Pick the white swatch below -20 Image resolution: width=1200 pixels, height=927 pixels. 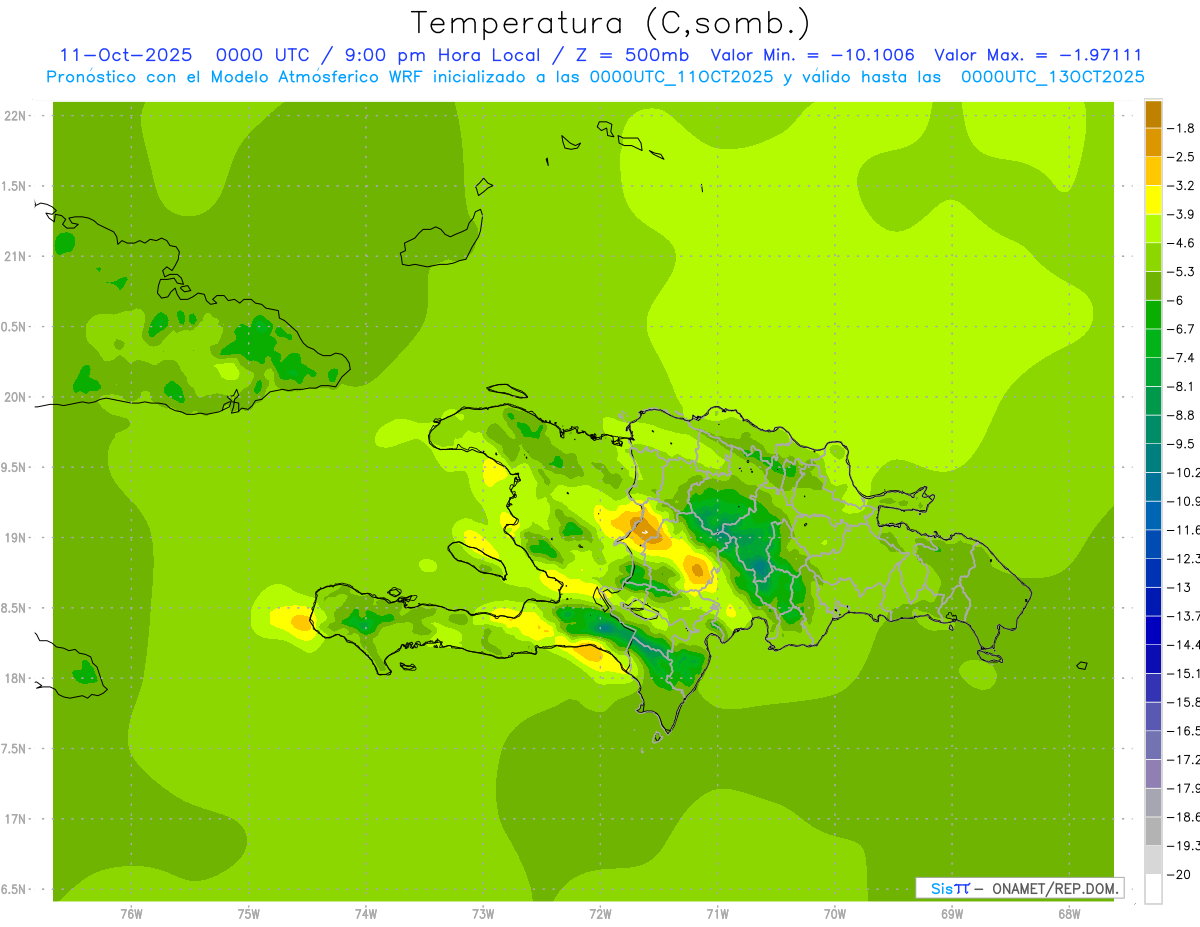[x=1153, y=889]
